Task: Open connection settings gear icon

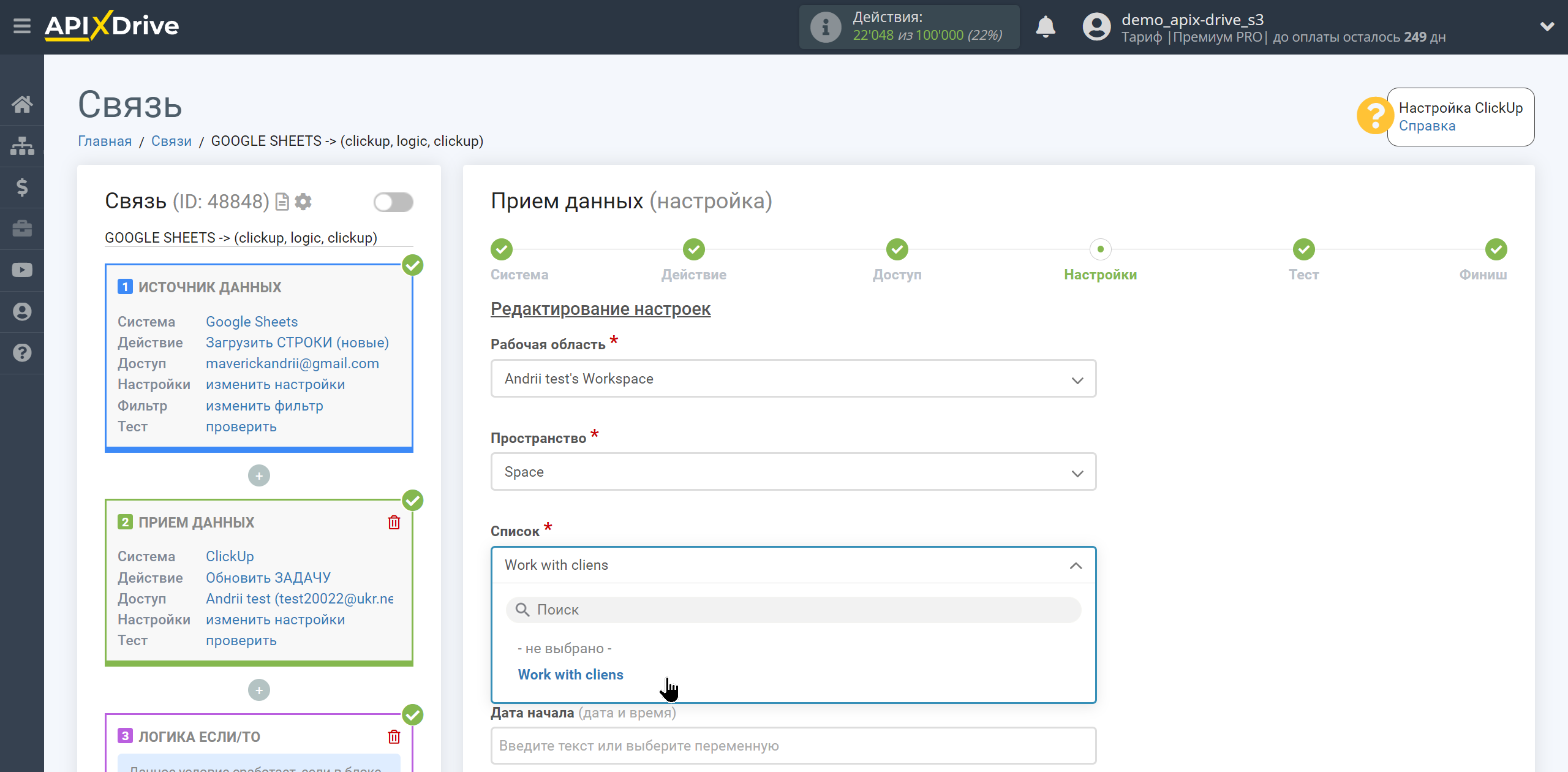Action: coord(303,202)
